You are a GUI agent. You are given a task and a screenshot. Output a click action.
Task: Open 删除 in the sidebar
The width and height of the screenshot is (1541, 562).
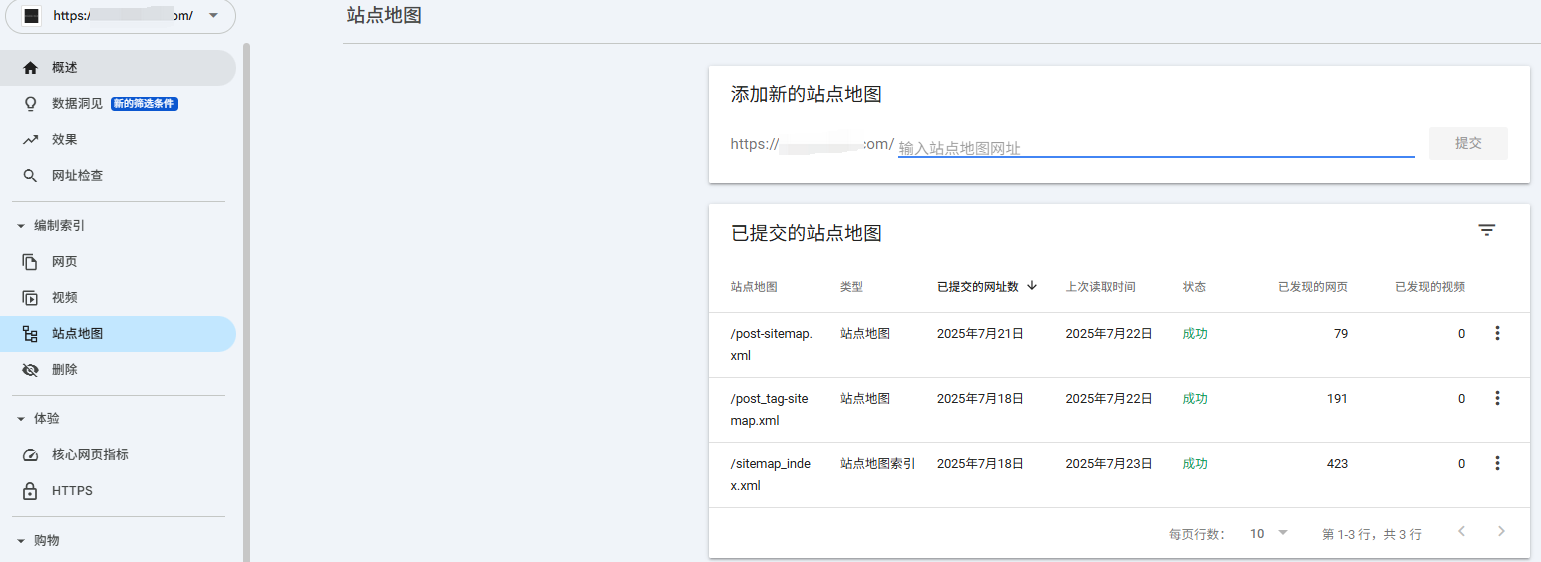point(118,370)
